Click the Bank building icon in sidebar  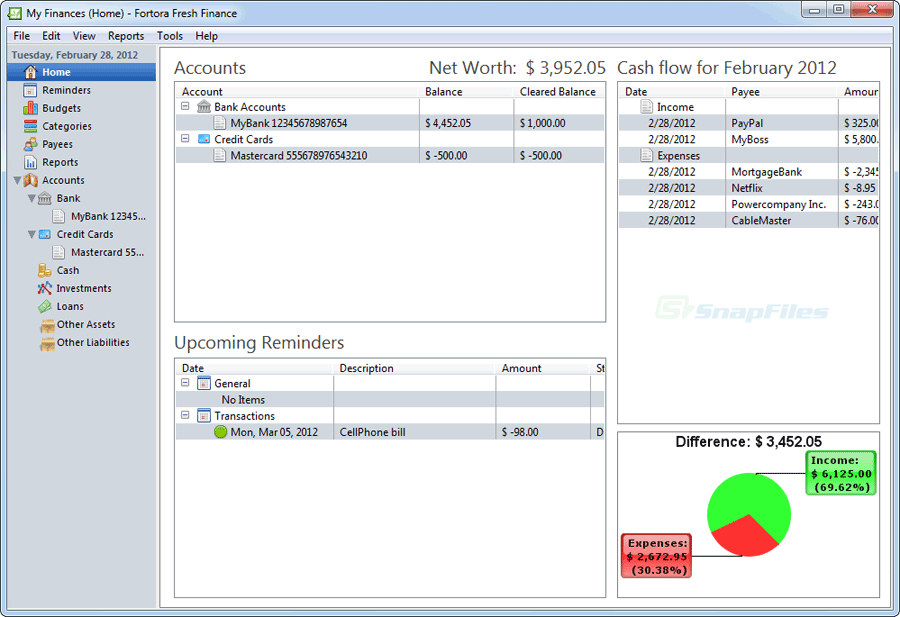pos(45,199)
